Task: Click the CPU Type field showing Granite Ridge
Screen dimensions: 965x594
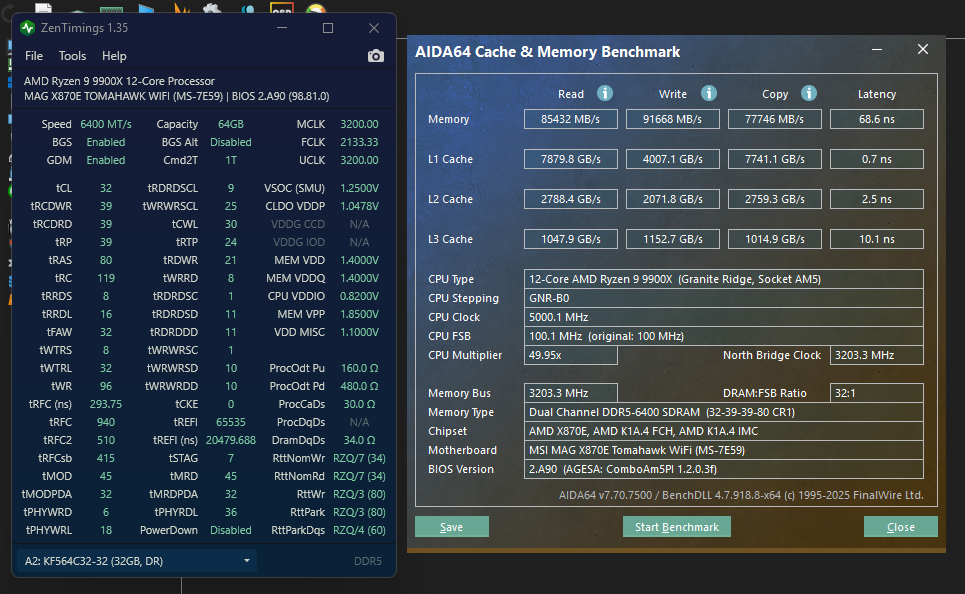Action: 724,279
